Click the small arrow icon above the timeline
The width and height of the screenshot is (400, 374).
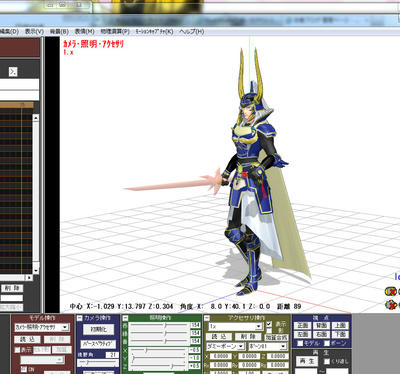click(13, 72)
